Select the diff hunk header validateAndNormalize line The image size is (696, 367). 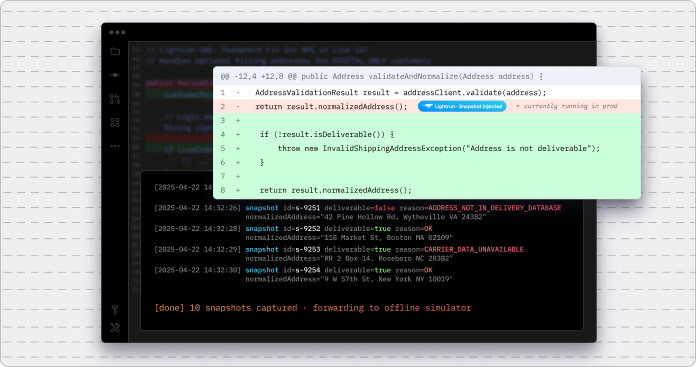(382, 76)
